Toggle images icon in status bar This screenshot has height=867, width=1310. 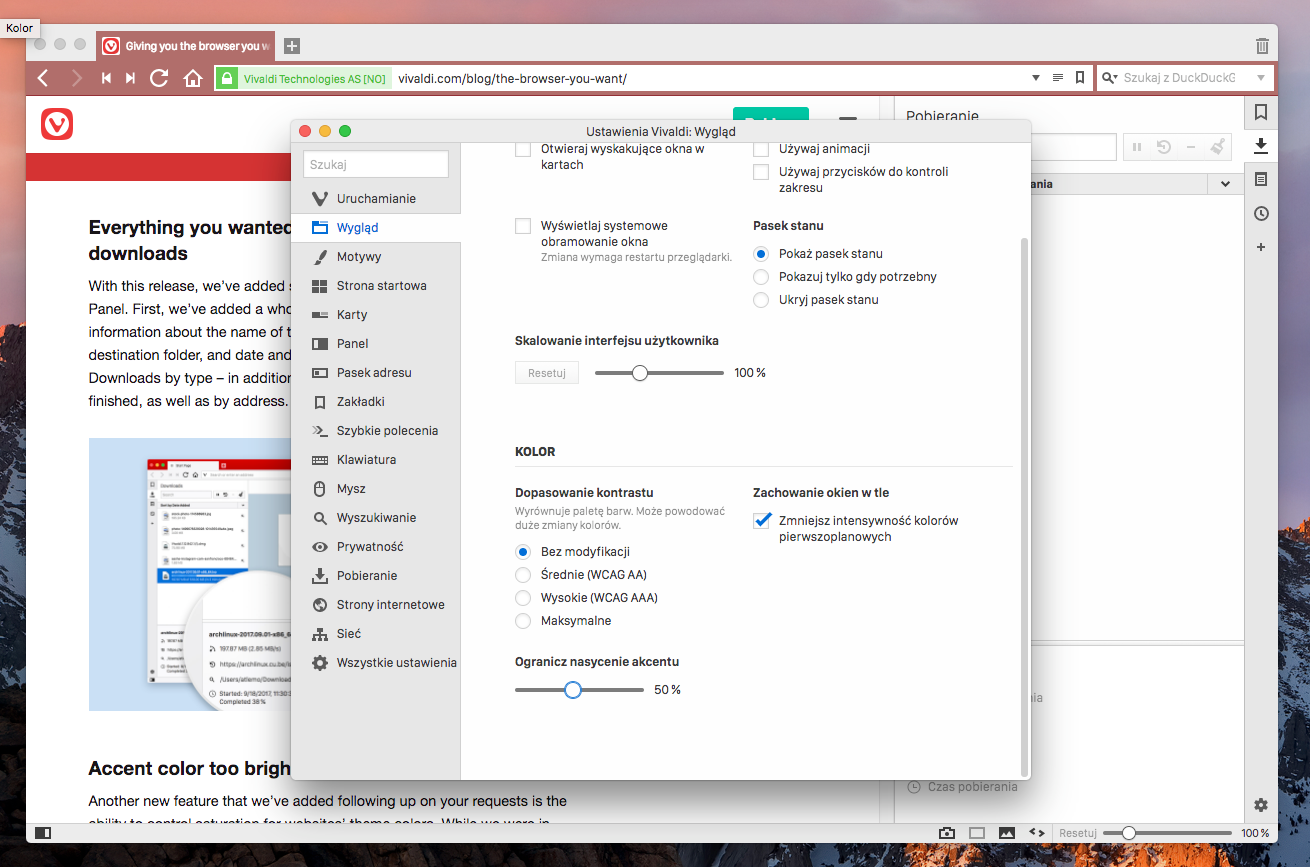(x=1007, y=833)
